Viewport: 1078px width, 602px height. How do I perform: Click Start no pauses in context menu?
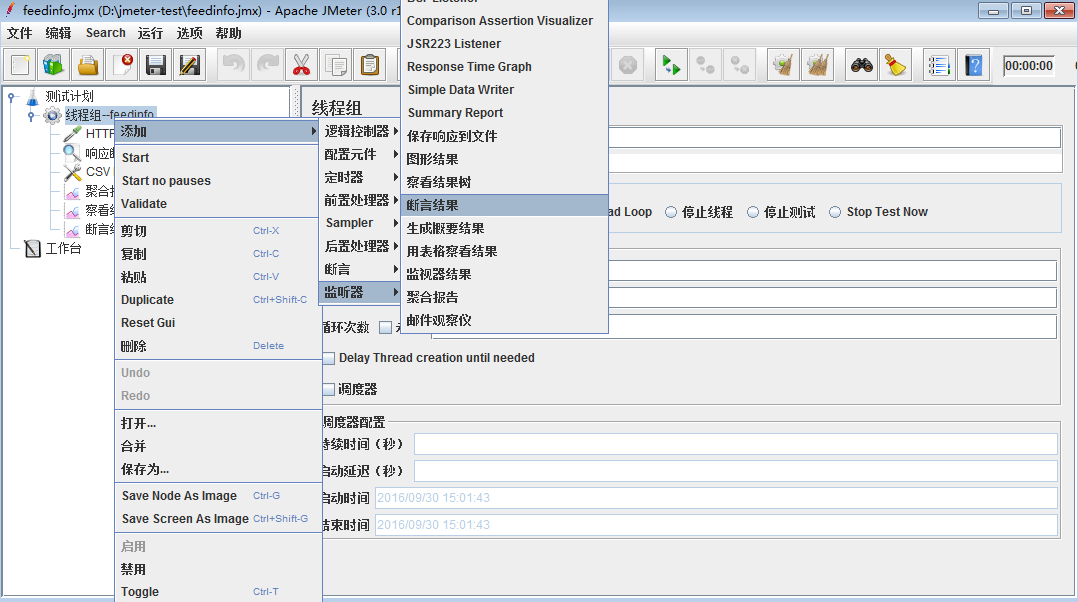point(217,181)
